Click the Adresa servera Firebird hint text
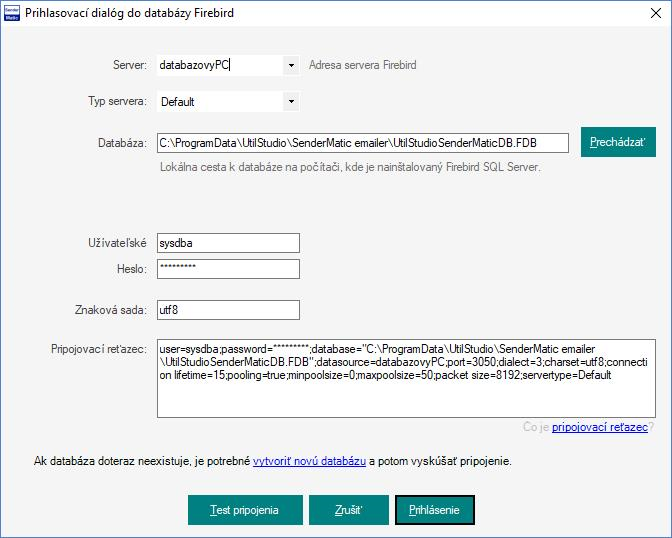672x538 pixels. click(363, 65)
